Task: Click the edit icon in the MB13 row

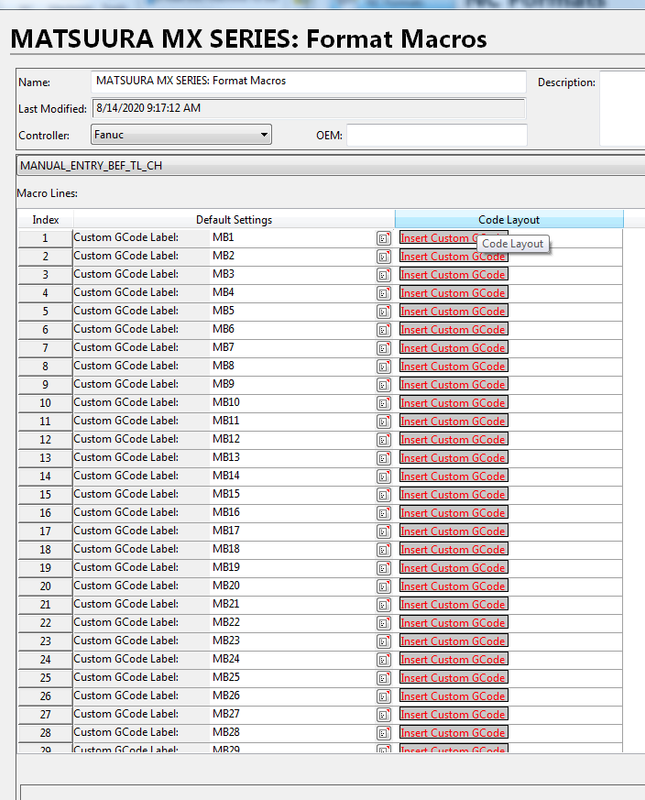Action: point(384,458)
